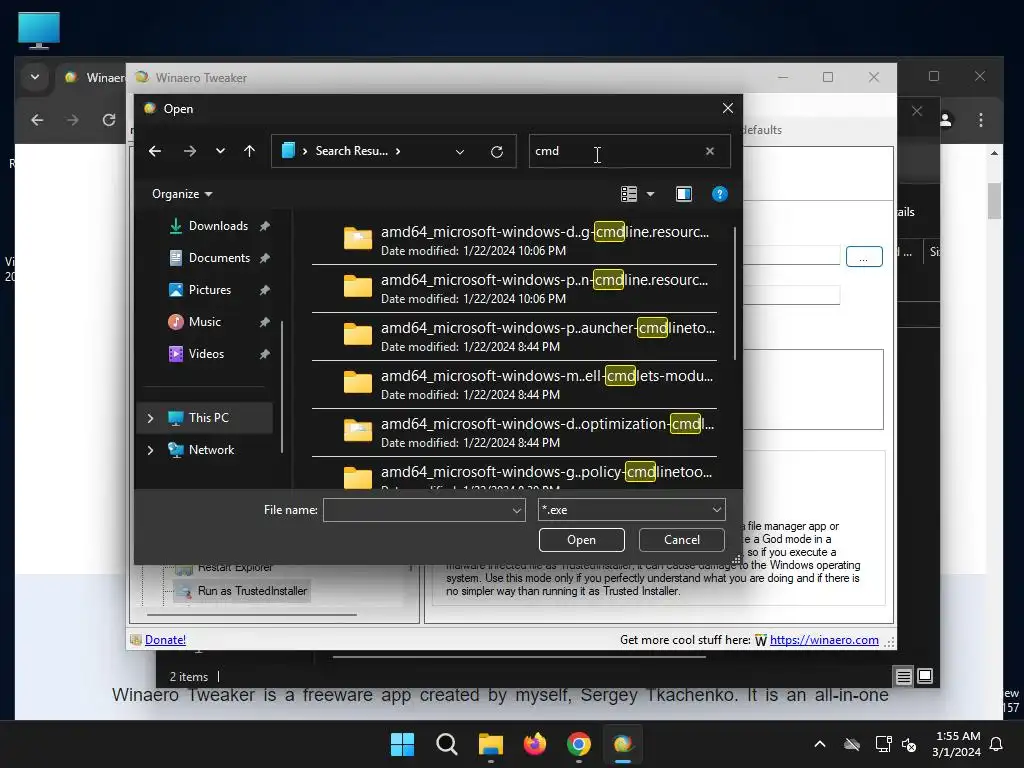Switch to Chrome on taskbar
The image size is (1024, 768).
[x=579, y=744]
